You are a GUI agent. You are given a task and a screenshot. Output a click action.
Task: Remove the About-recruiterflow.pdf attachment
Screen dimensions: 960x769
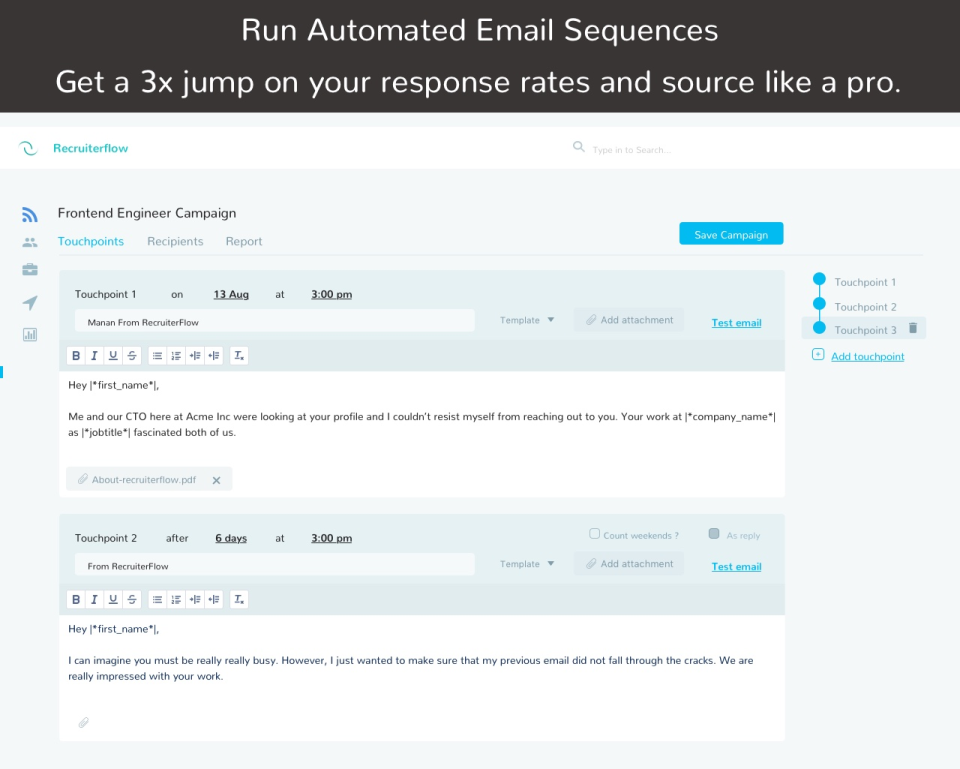click(x=216, y=479)
